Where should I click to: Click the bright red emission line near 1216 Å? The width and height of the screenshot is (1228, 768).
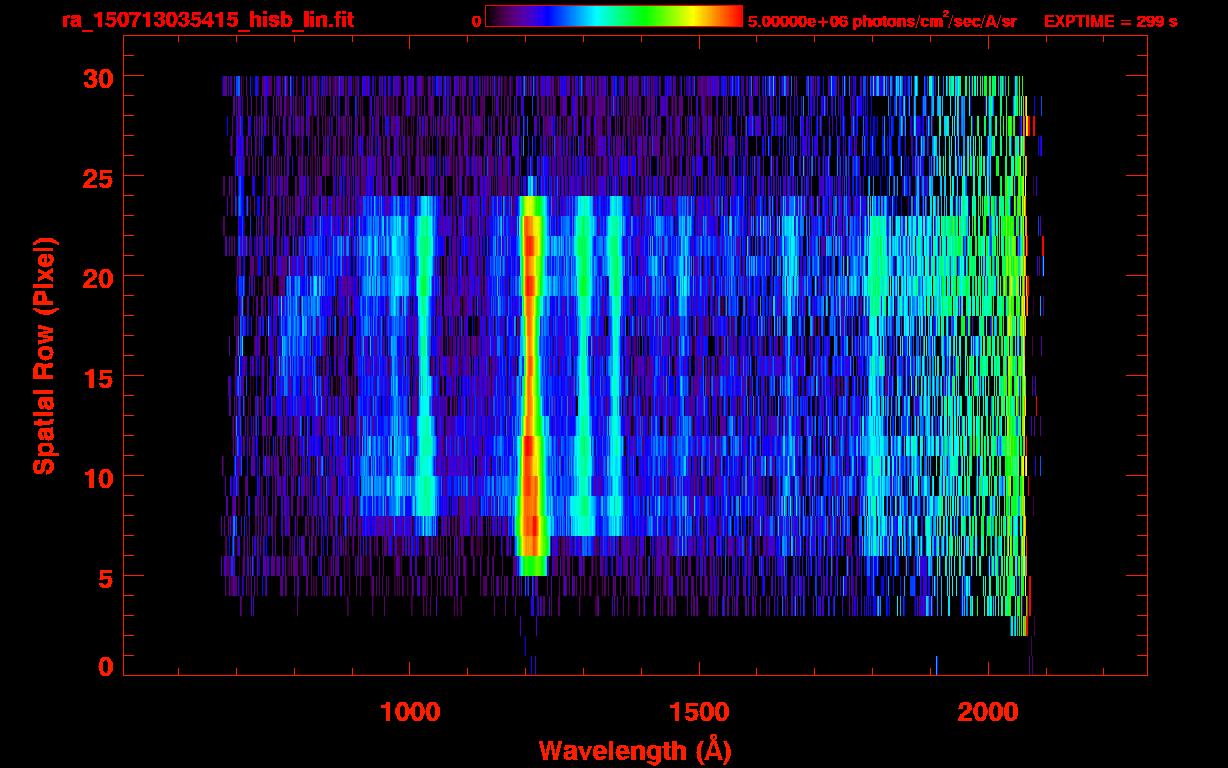pos(531,385)
